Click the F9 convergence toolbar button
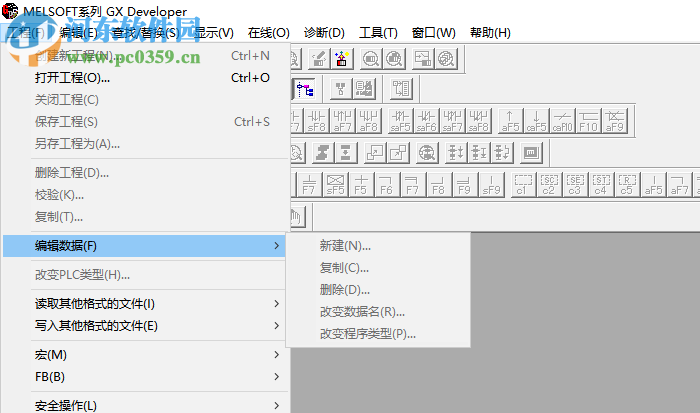Screen dimensions: 700x413 pos(464,184)
